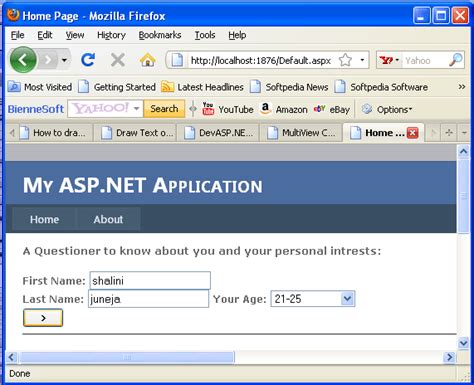Open the list all tabs dropdown

click(464, 133)
